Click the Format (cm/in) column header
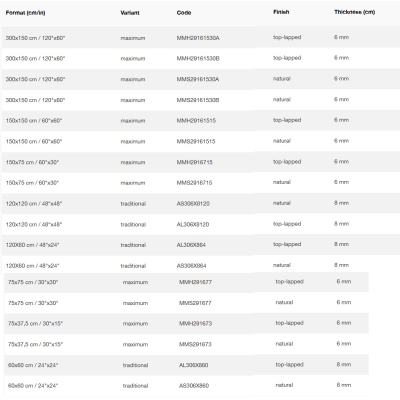Image resolution: width=400 pixels, height=400 pixels. (x=25, y=13)
